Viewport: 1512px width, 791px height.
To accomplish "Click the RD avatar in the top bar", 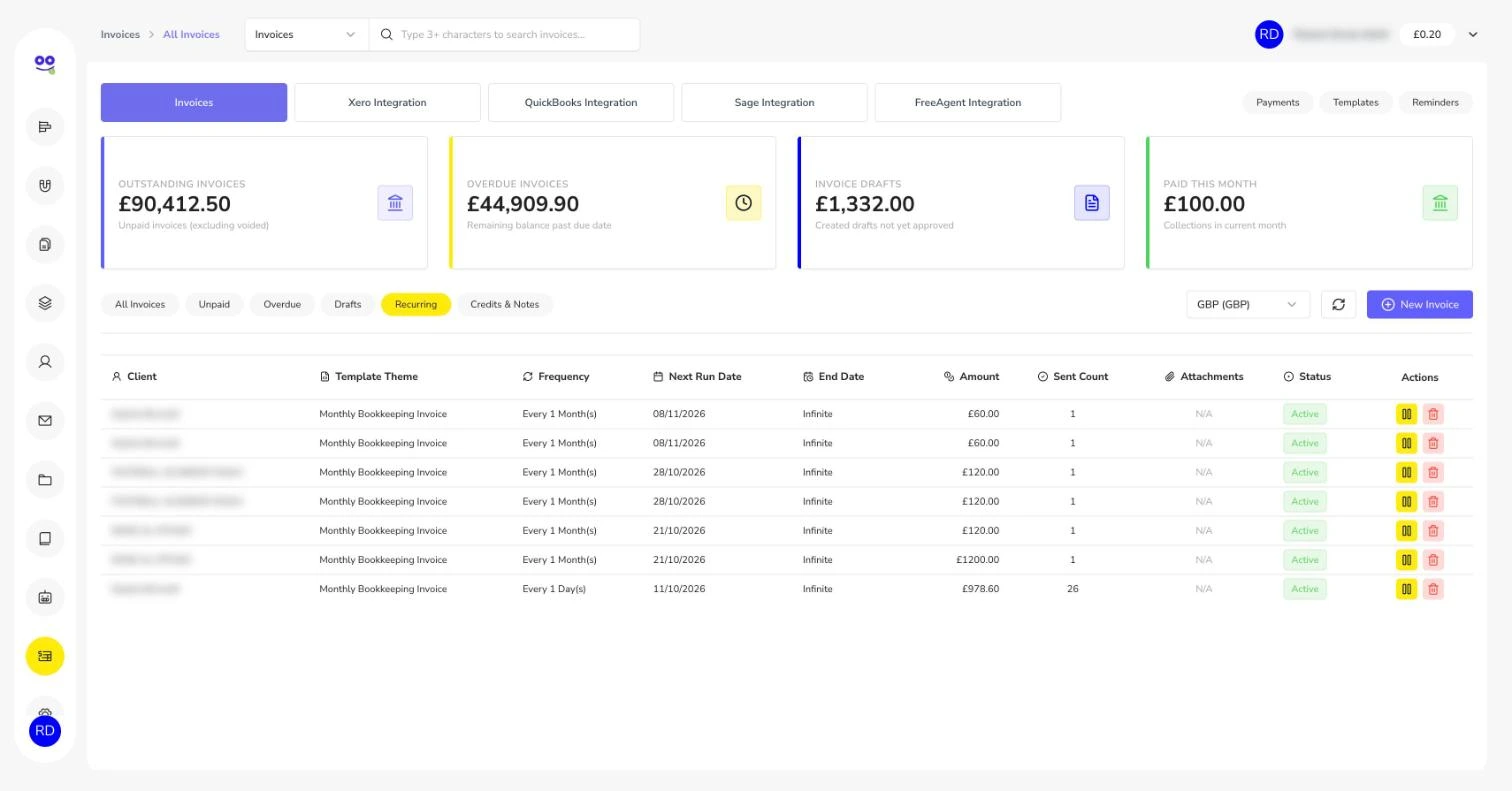I will coord(1269,35).
